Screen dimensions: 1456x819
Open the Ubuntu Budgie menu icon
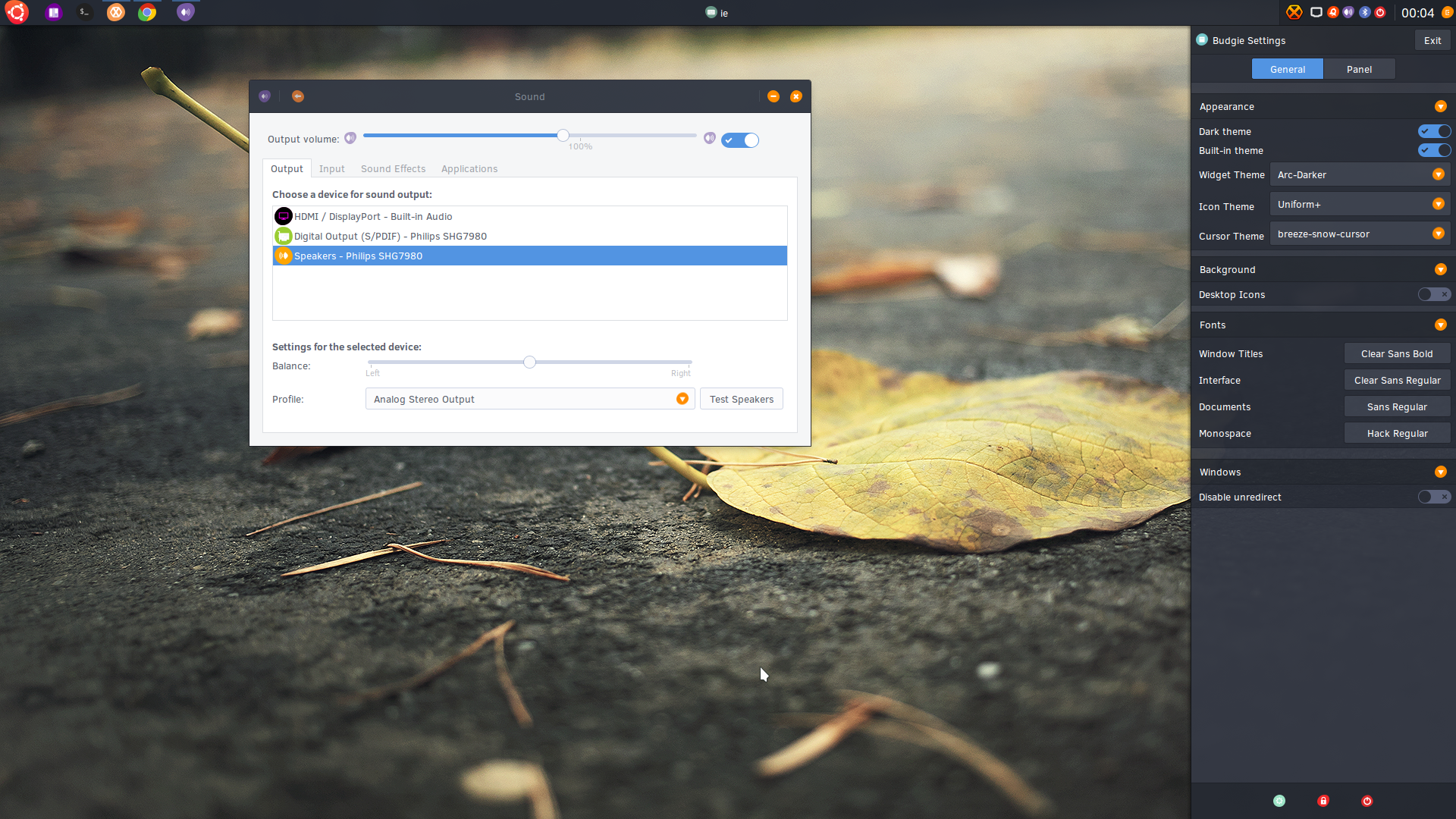tap(17, 12)
